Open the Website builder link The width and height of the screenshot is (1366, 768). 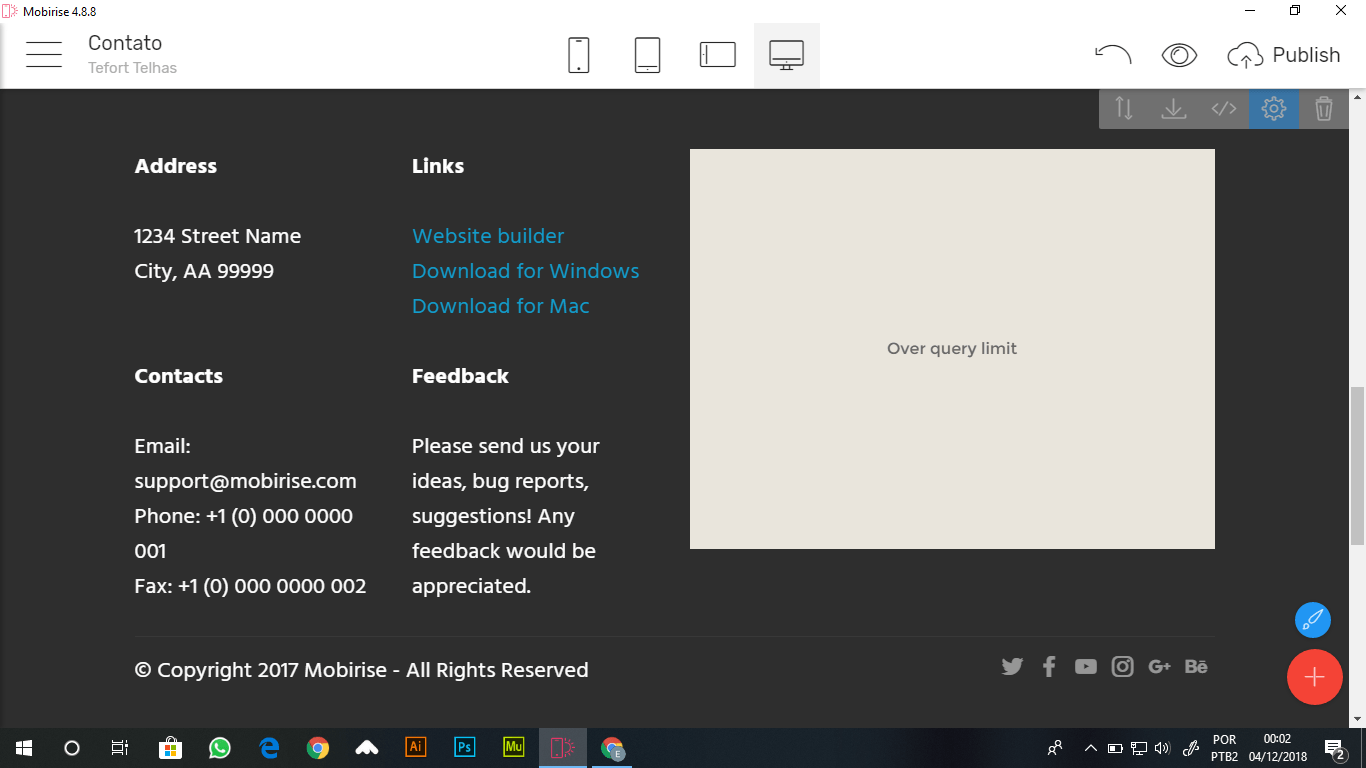(488, 236)
